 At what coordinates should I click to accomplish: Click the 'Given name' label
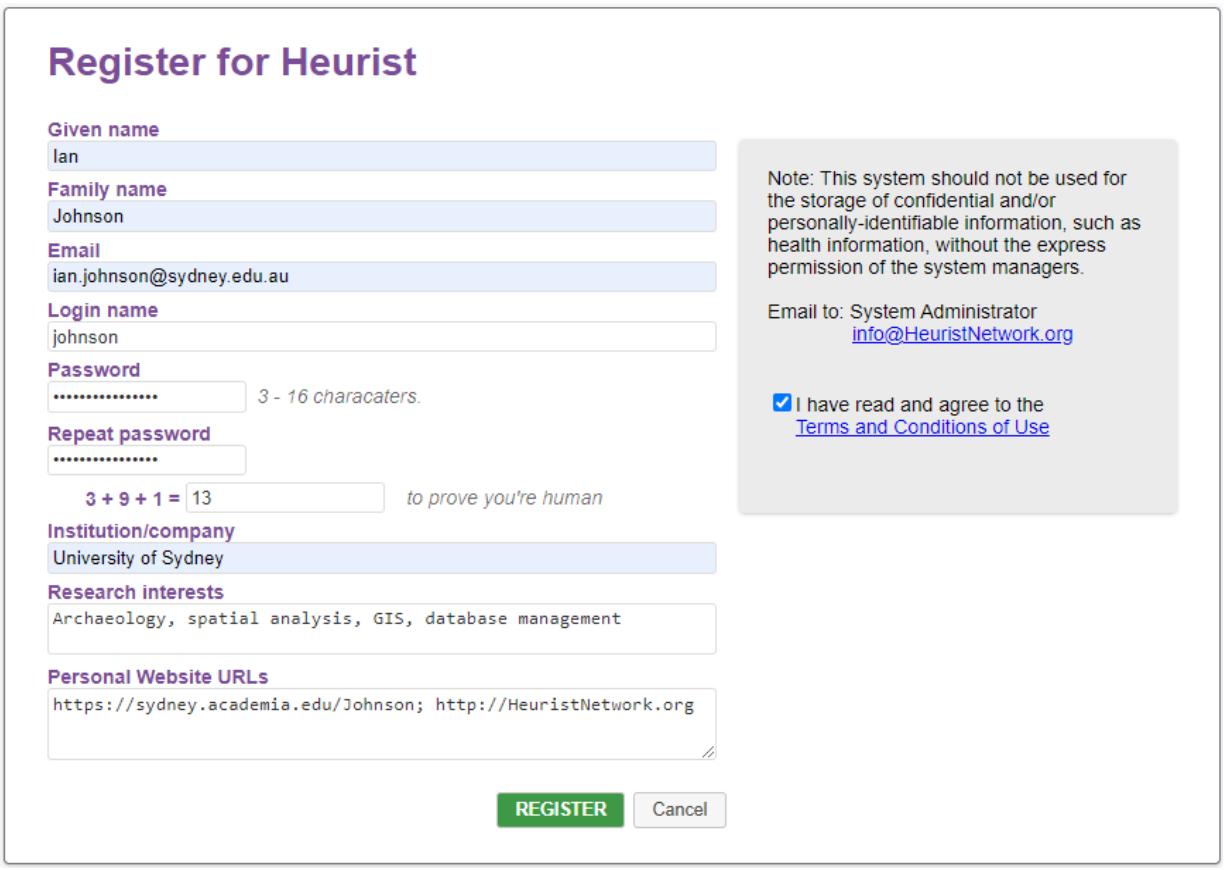coord(103,130)
